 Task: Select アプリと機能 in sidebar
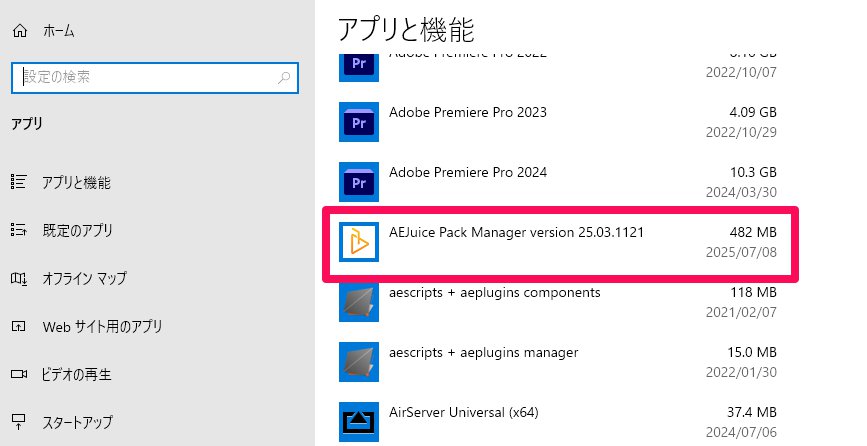[76, 182]
